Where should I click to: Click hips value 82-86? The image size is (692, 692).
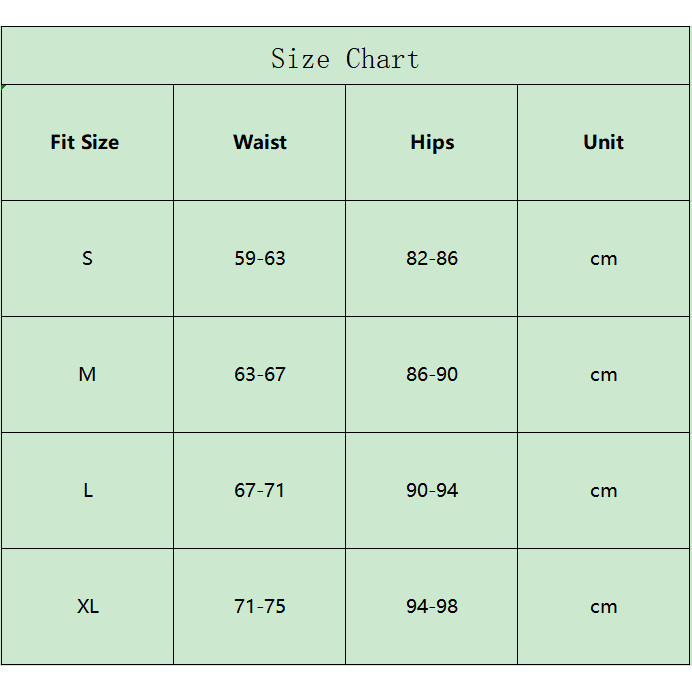432,258
